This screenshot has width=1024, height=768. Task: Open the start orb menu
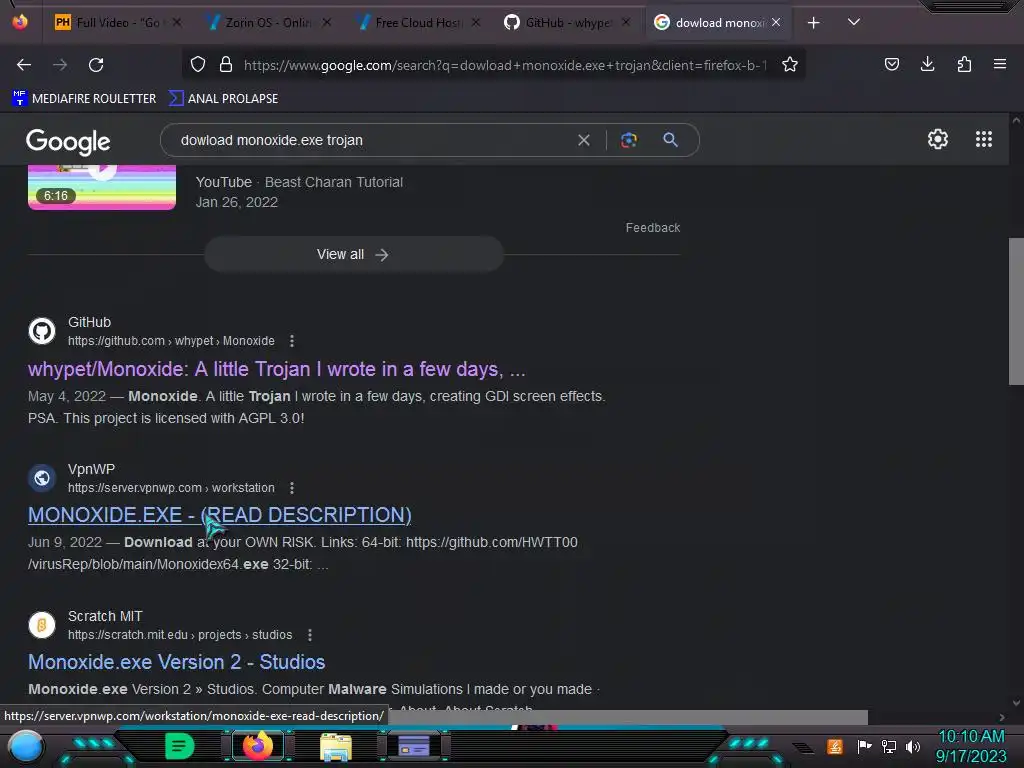coord(25,746)
